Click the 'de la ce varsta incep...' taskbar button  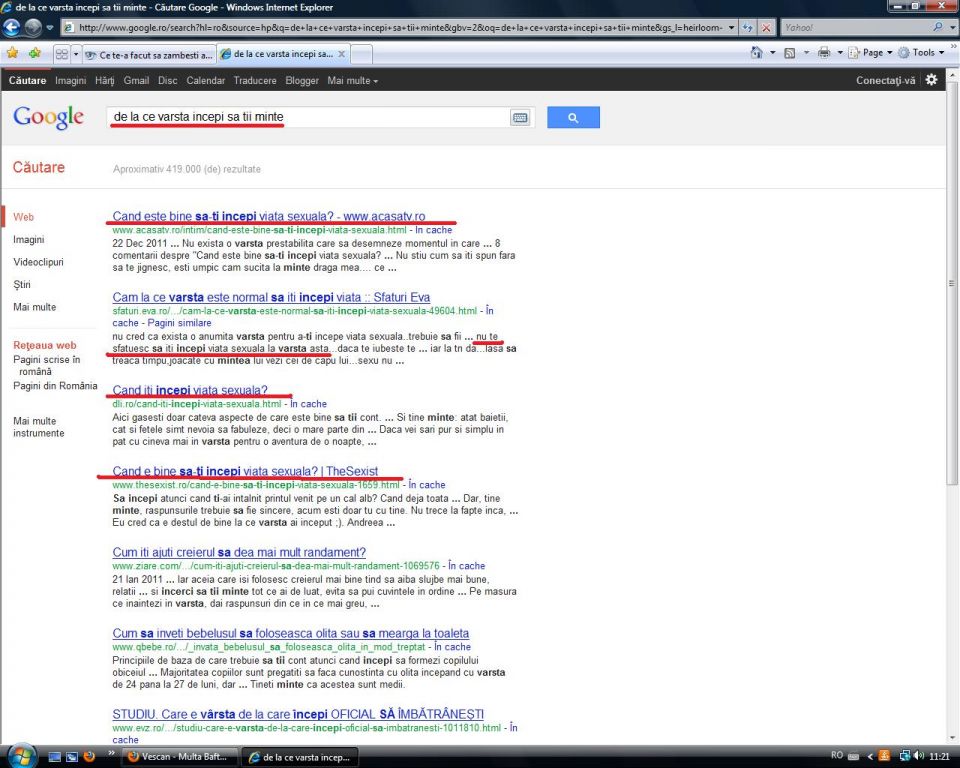[x=301, y=757]
